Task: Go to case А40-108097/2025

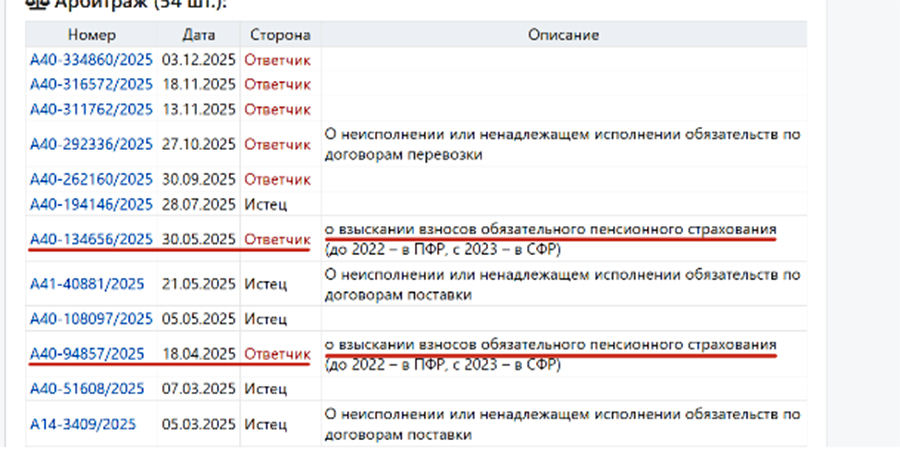Action: coord(91,319)
